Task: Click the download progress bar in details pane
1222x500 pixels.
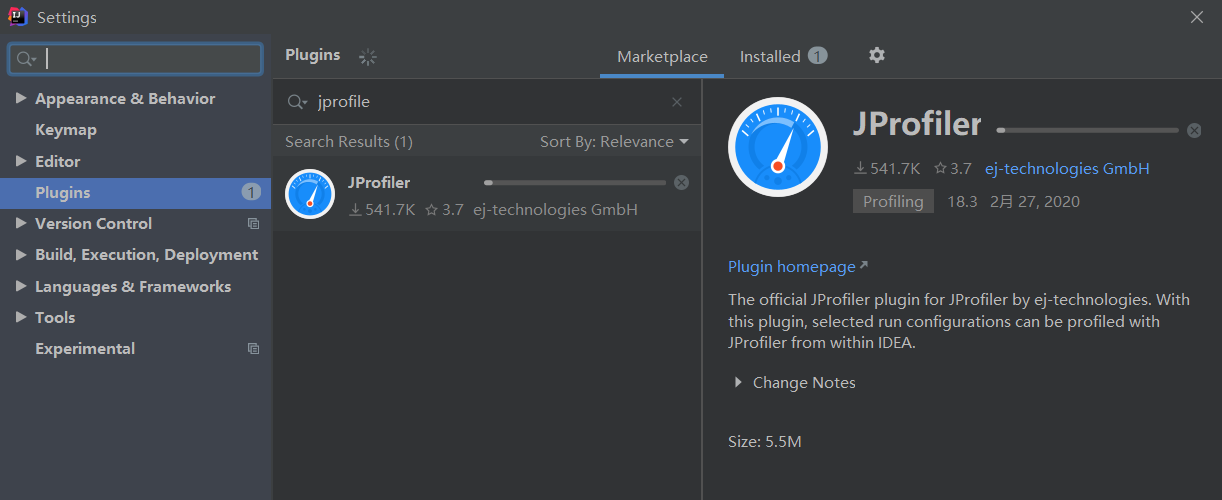Action: click(1088, 130)
